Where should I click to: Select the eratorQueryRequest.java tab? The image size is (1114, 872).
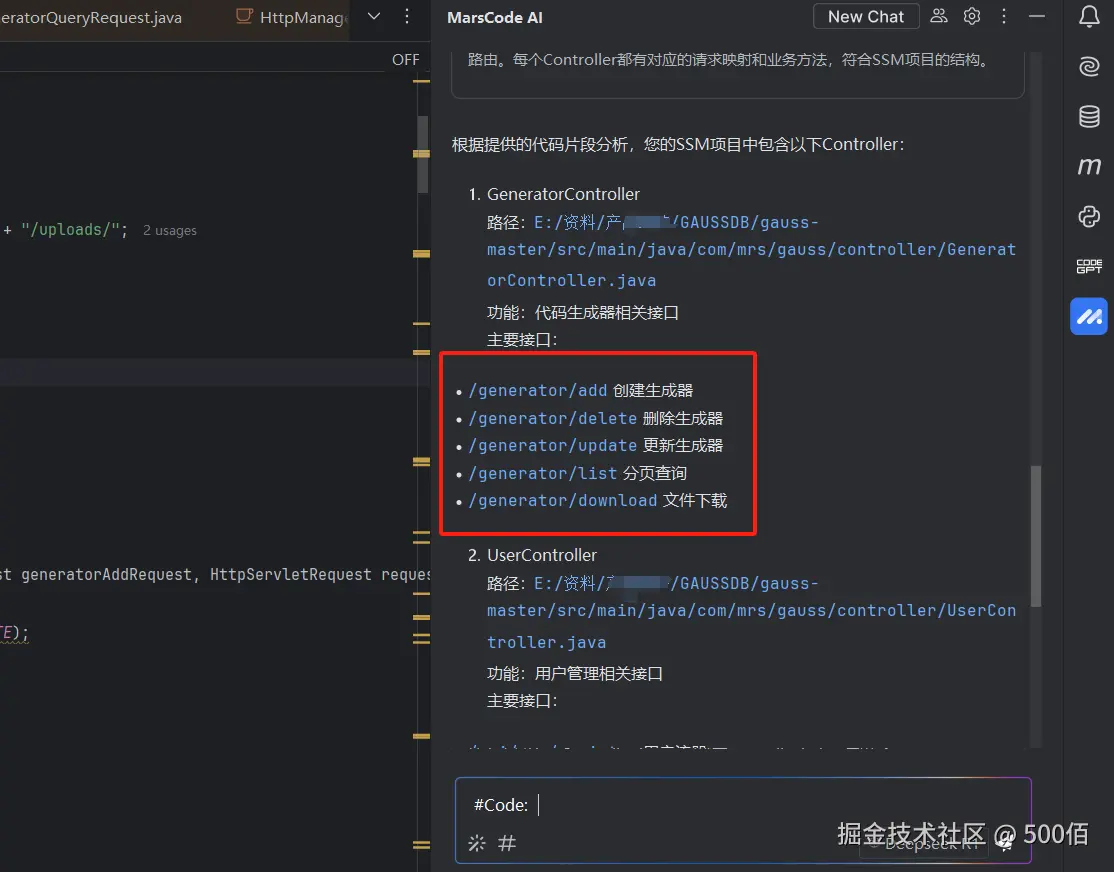click(90, 16)
